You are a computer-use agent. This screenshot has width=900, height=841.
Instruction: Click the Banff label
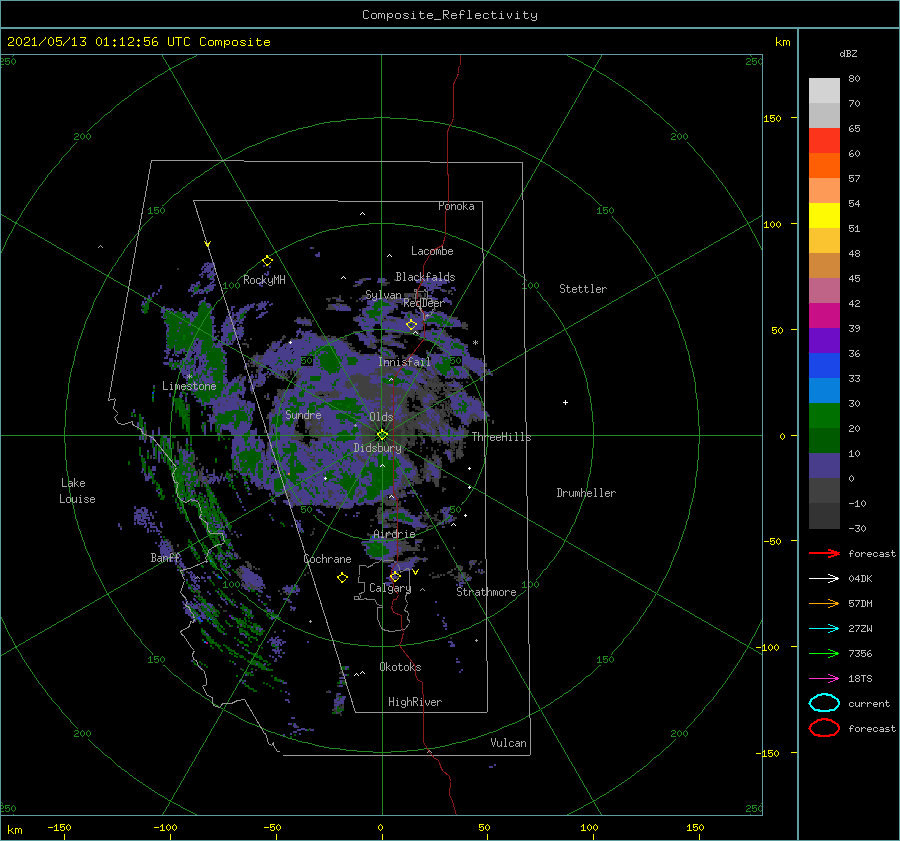click(165, 557)
